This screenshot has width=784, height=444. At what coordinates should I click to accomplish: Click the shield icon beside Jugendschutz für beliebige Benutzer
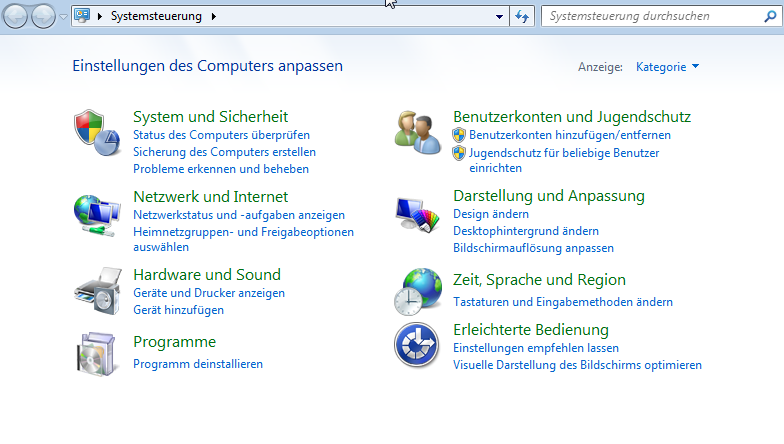coord(459,153)
